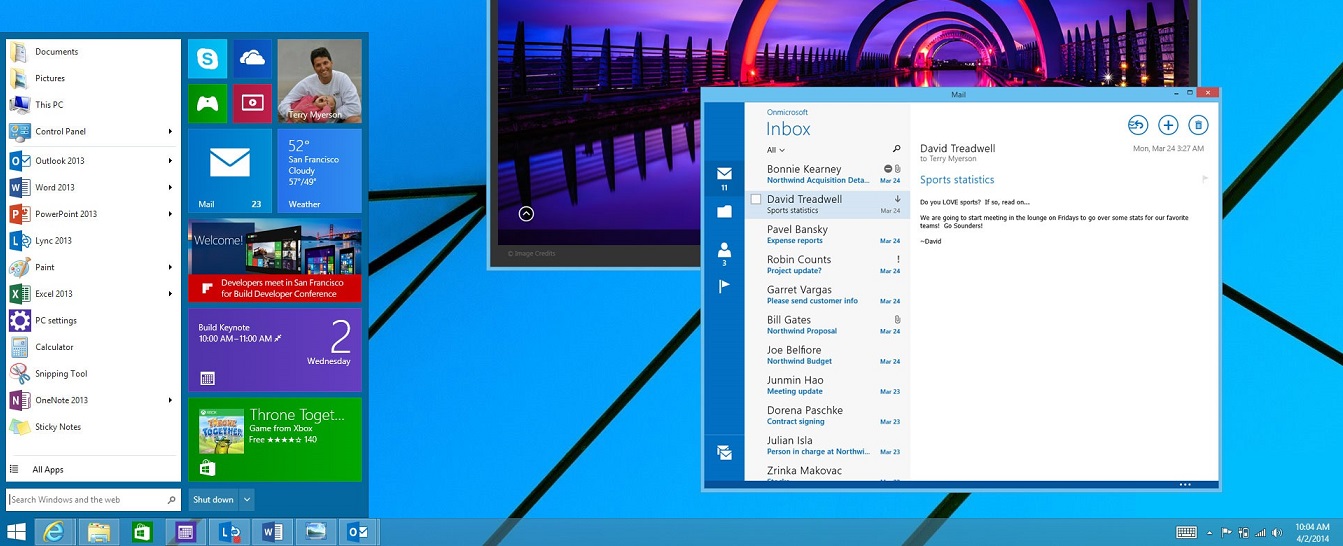The width and height of the screenshot is (1343, 546).
Task: Expand the PowerPoint 2013 jump list arrow
Action: 170,214
